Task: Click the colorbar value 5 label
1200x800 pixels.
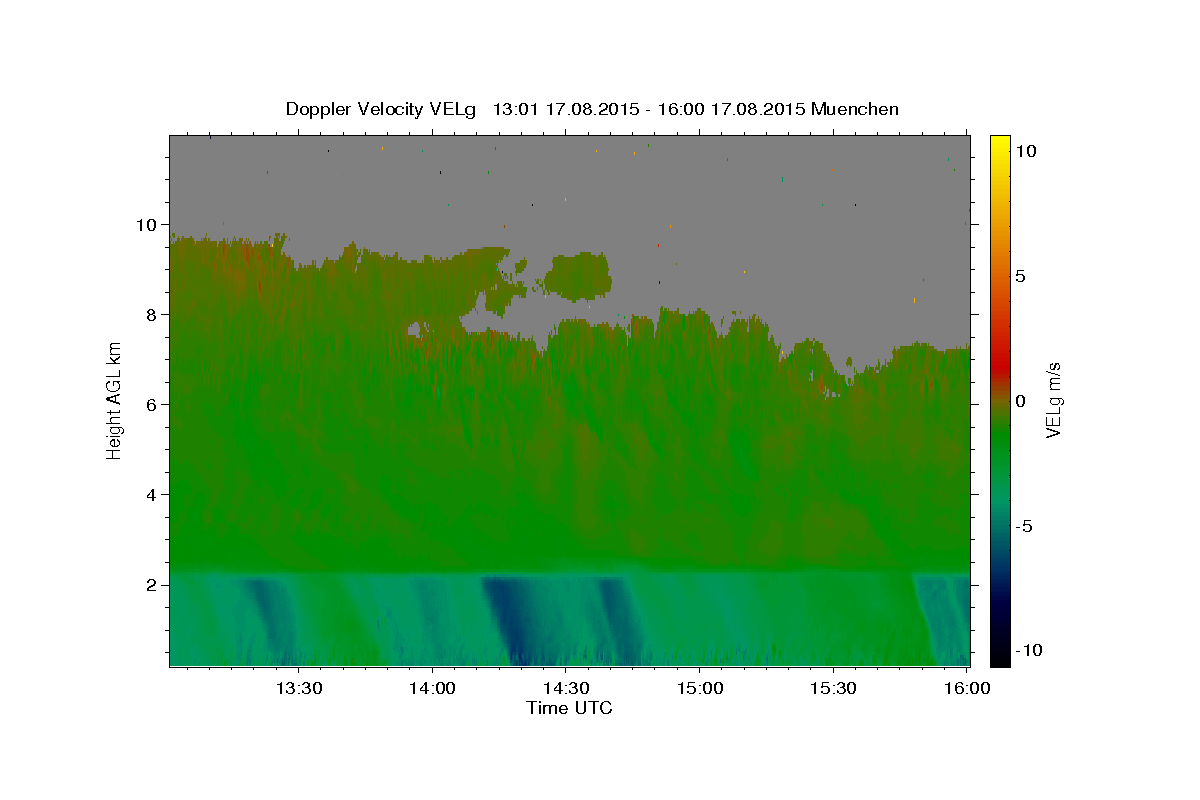Action: coord(1021,276)
